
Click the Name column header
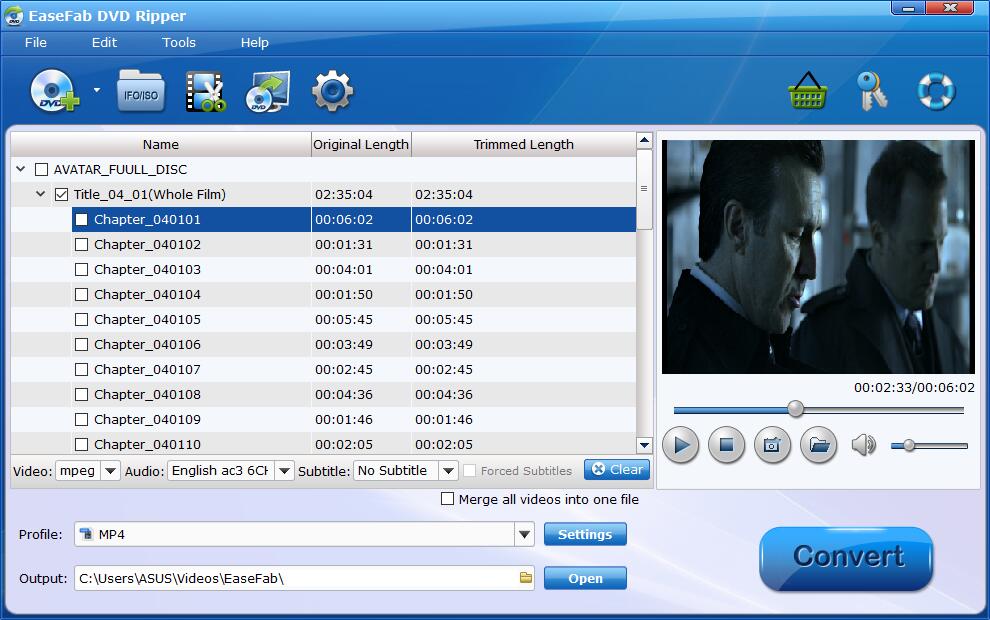pos(160,144)
